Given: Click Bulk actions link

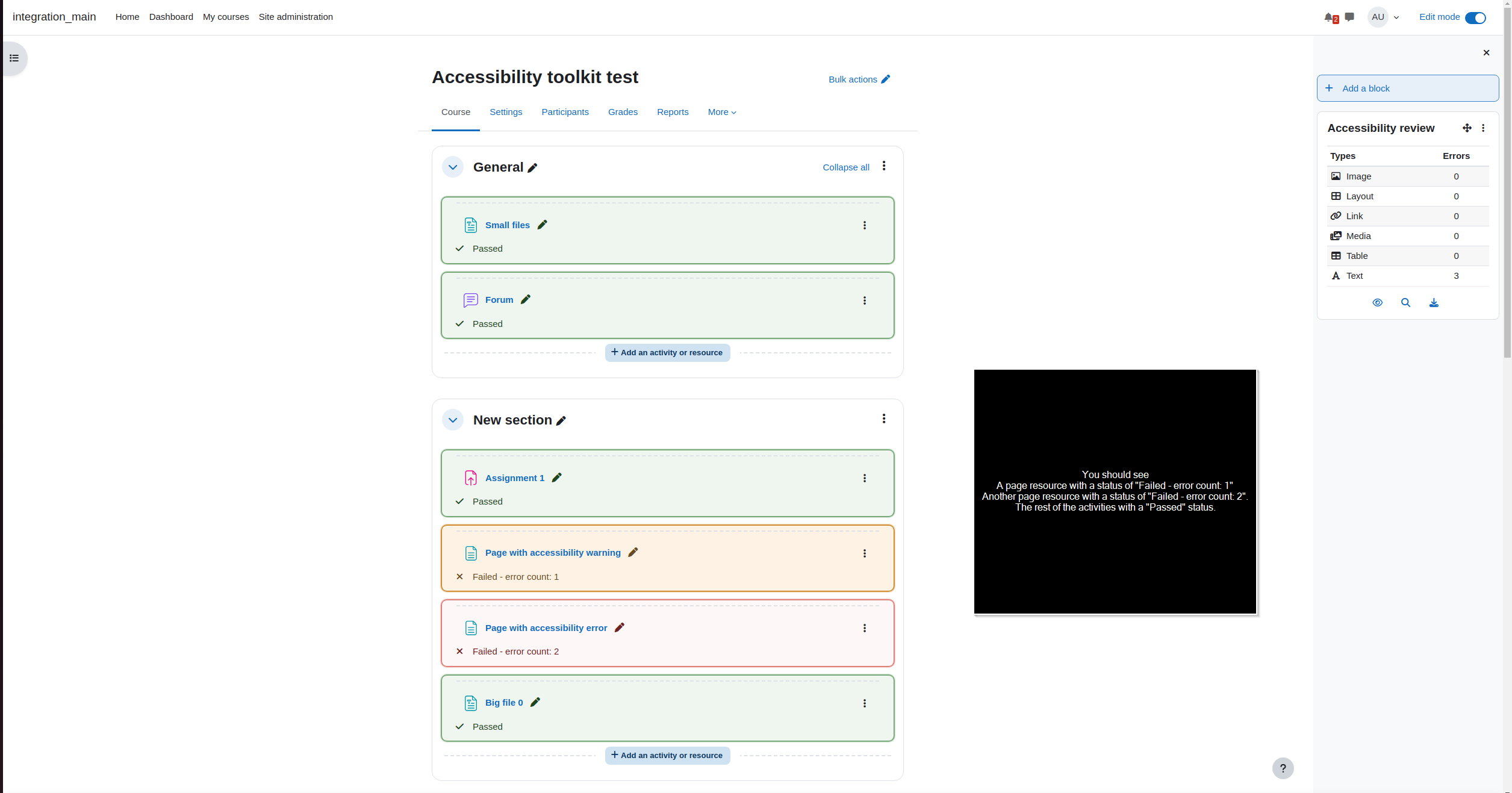Looking at the screenshot, I should [859, 79].
